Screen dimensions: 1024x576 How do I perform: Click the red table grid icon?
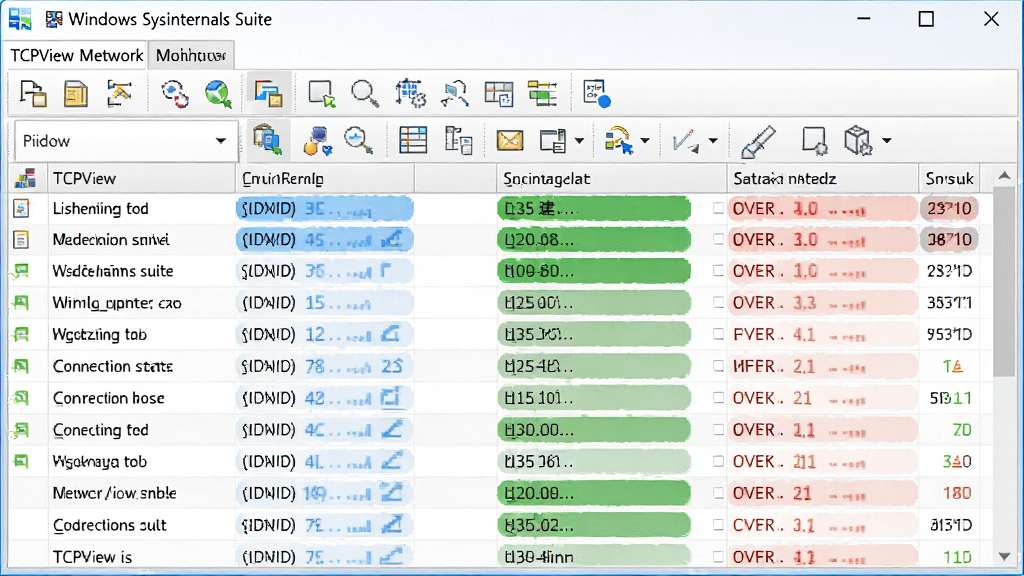click(413, 140)
